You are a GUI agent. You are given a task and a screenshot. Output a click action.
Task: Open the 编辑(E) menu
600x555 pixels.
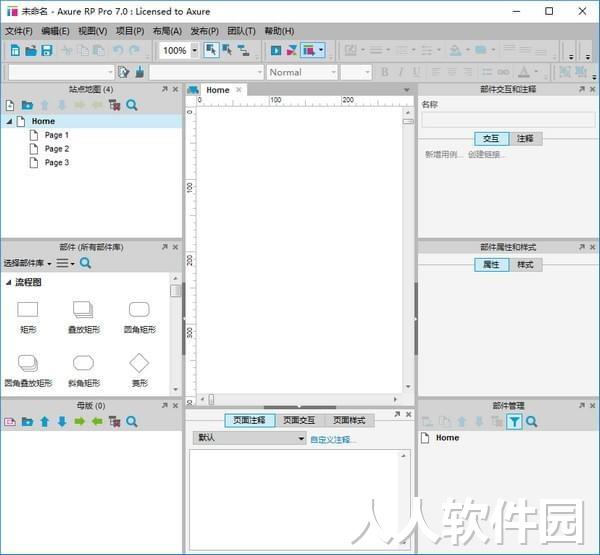click(x=55, y=31)
